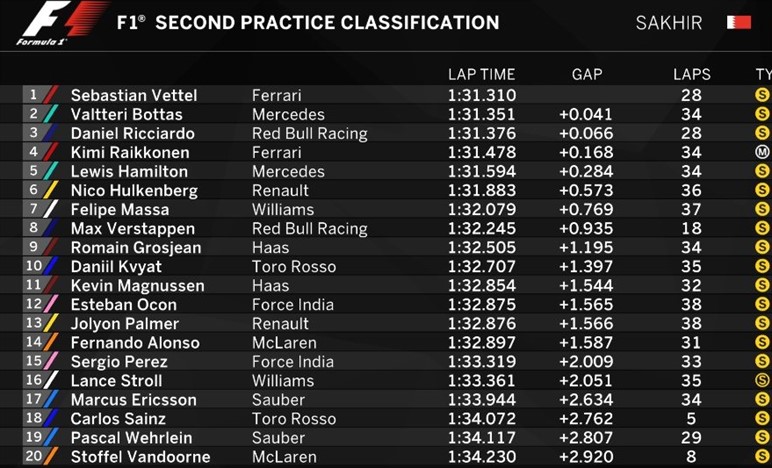Image resolution: width=772 pixels, height=468 pixels.
Task: Click Second Practice Classification title
Action: pos(308,22)
